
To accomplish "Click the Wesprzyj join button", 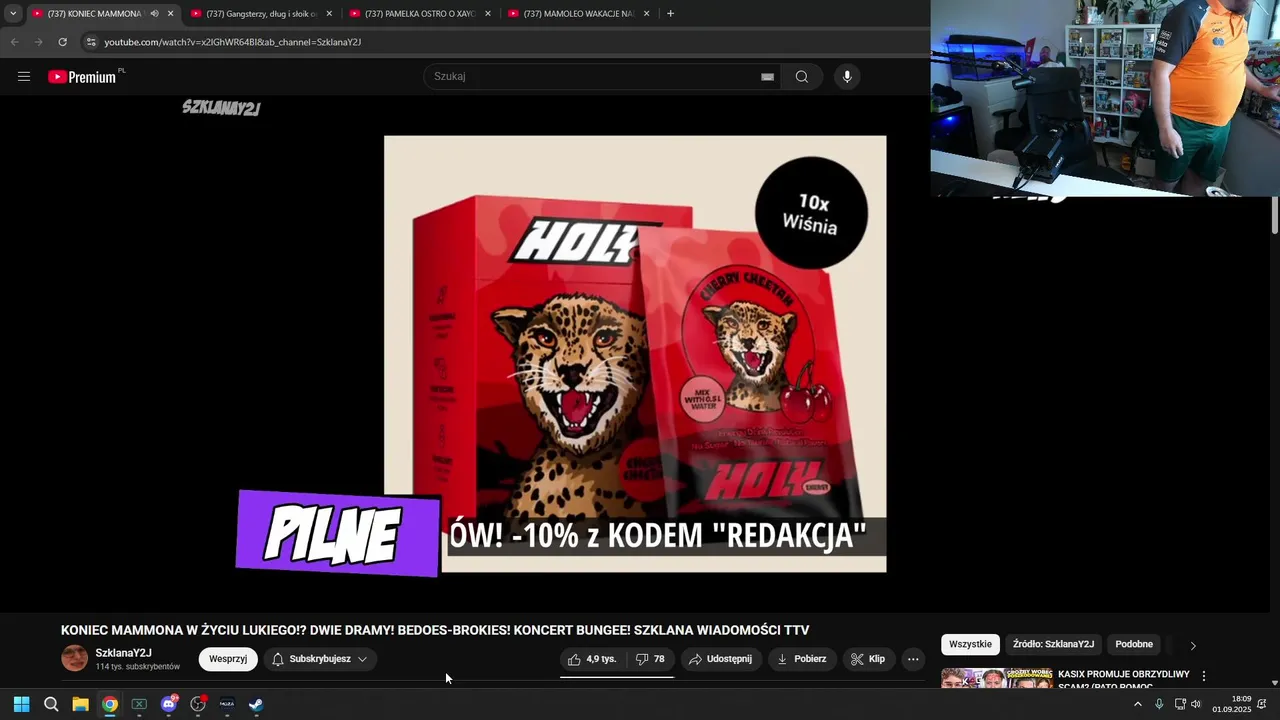I will click(x=228, y=659).
